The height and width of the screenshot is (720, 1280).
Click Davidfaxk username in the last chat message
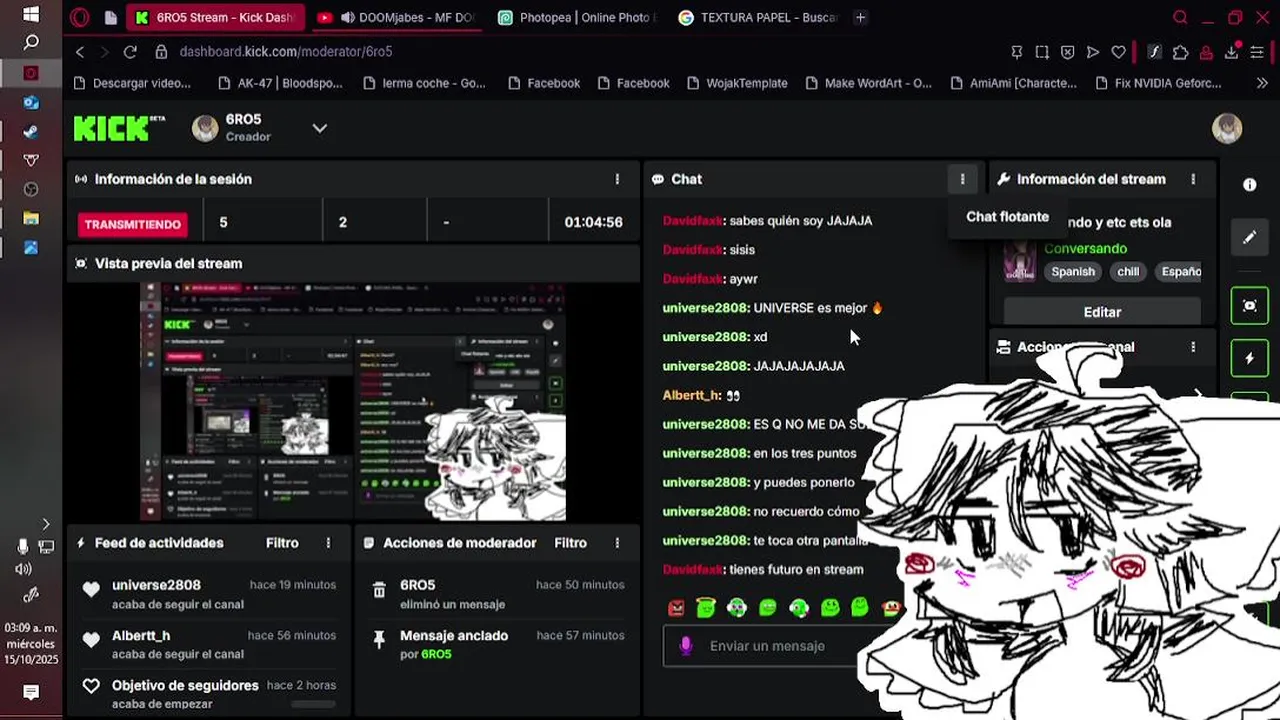pos(693,569)
